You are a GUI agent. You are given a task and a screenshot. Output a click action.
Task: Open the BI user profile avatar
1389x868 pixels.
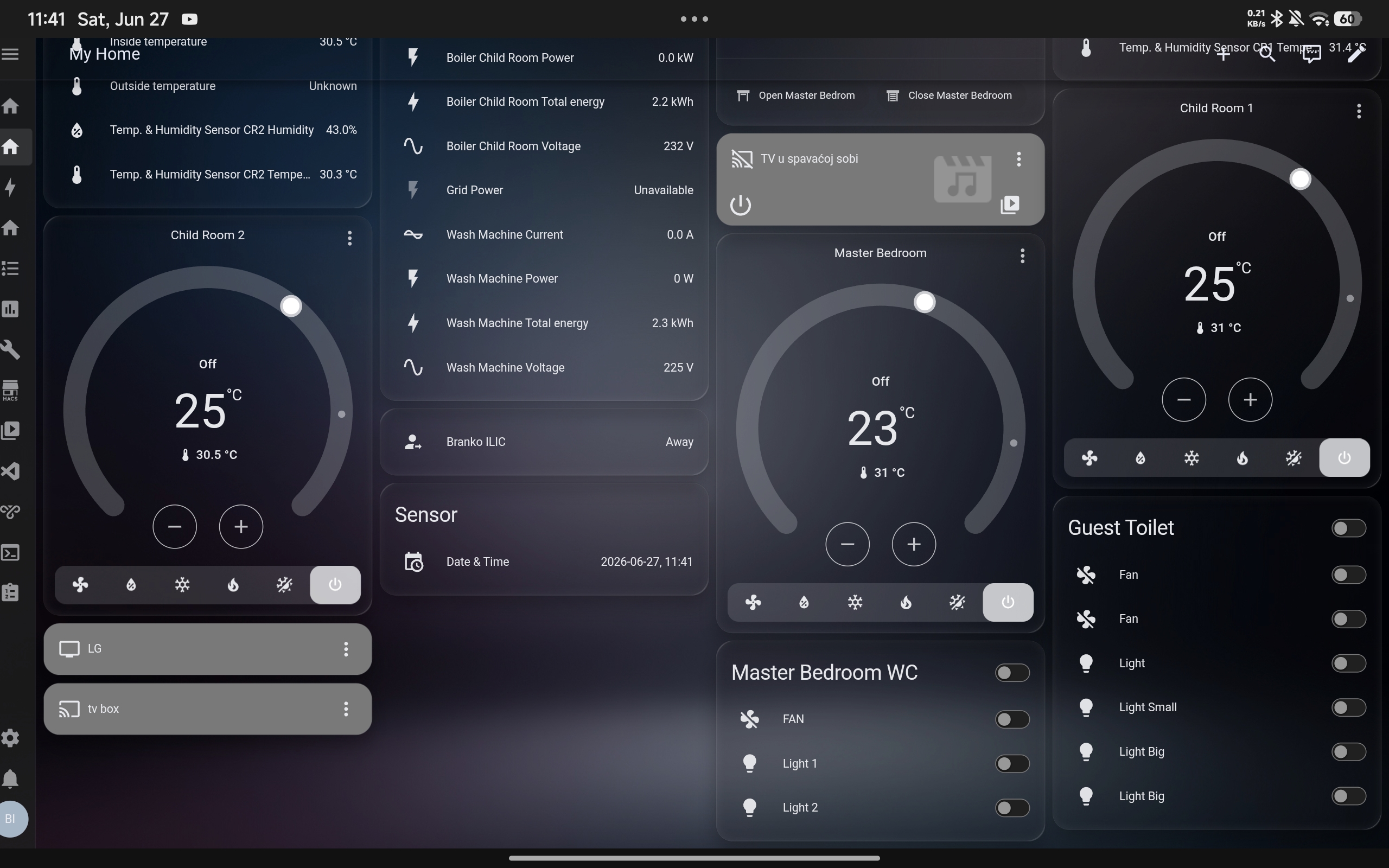point(11,819)
